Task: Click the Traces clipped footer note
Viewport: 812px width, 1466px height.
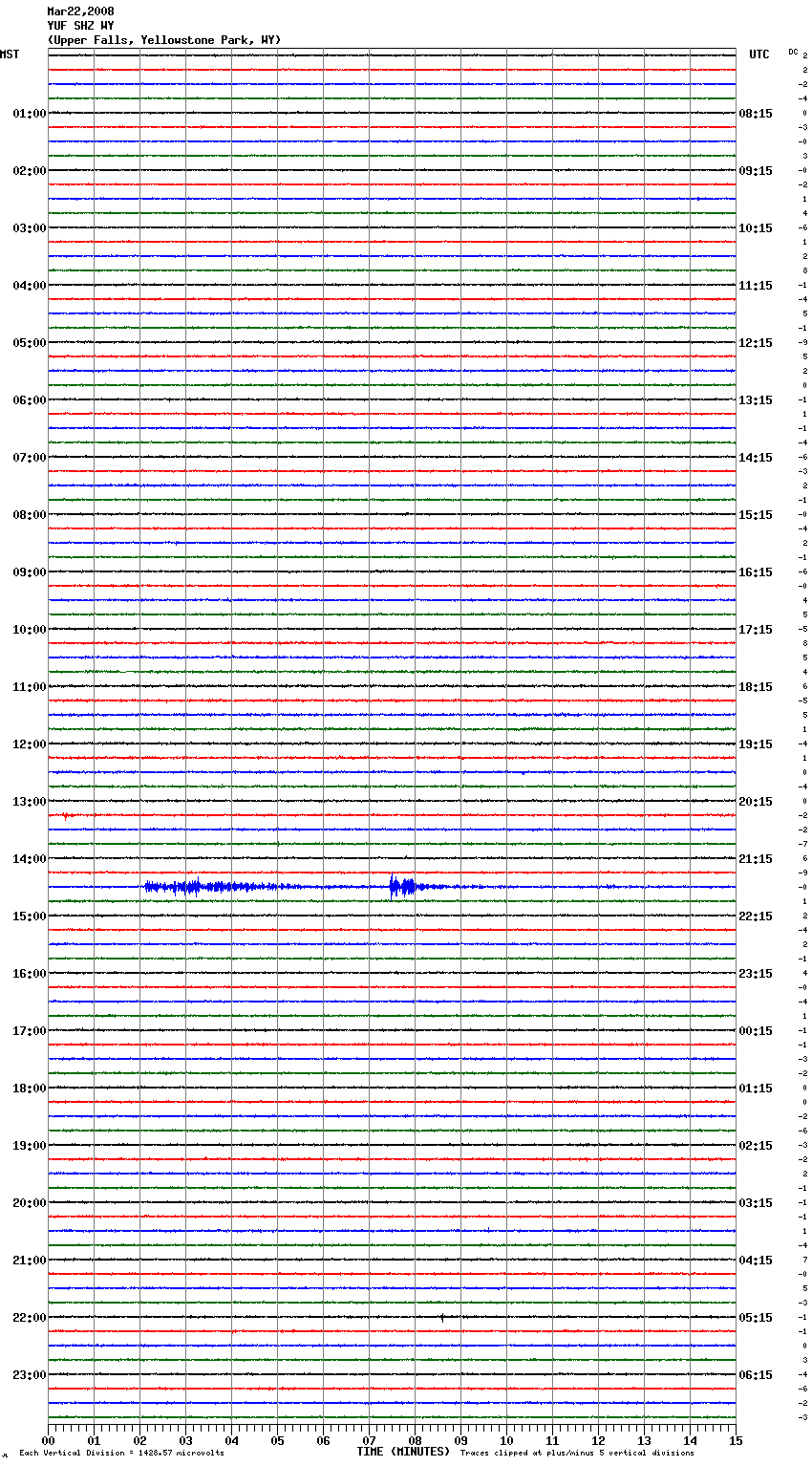Action: [x=578, y=1454]
